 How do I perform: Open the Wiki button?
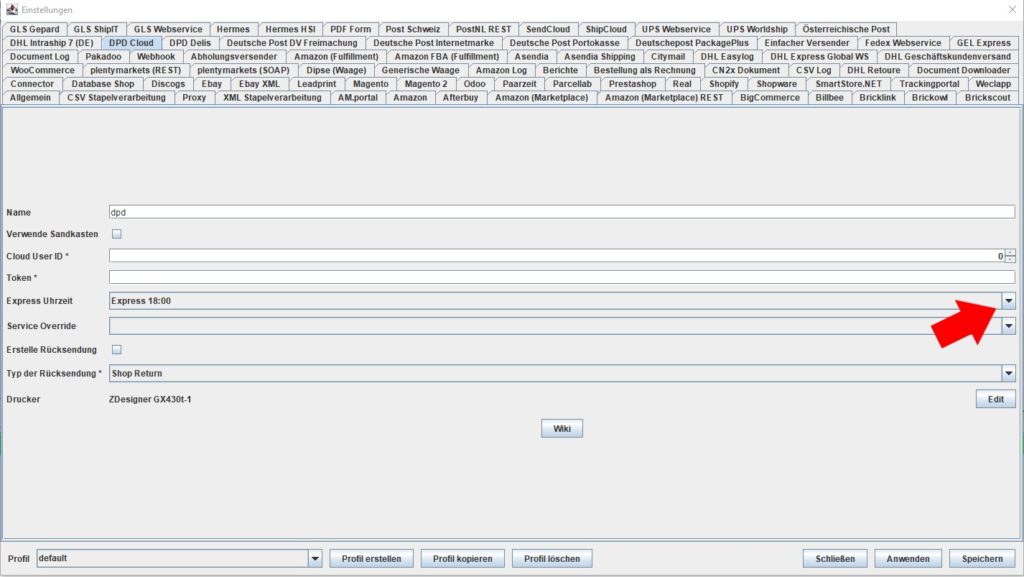(x=562, y=429)
